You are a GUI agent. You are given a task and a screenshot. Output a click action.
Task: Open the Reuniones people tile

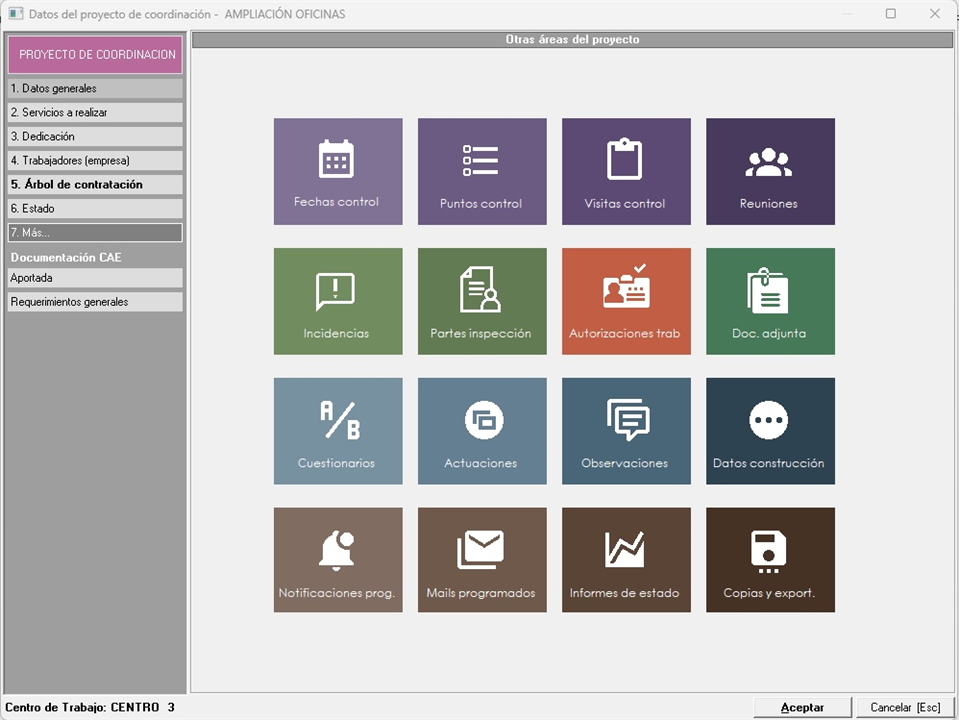pos(770,171)
